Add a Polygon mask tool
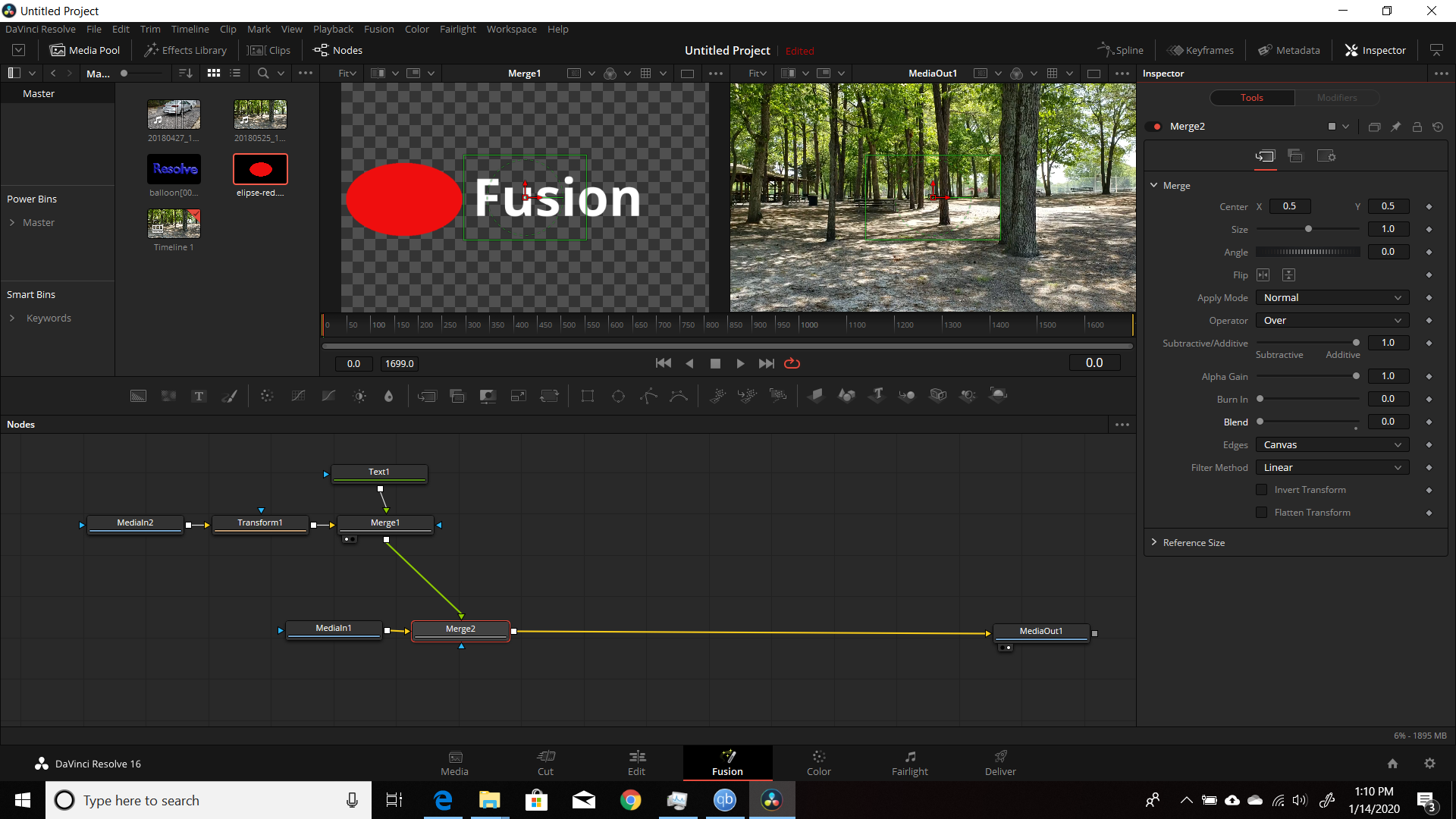The image size is (1456, 819). point(648,396)
